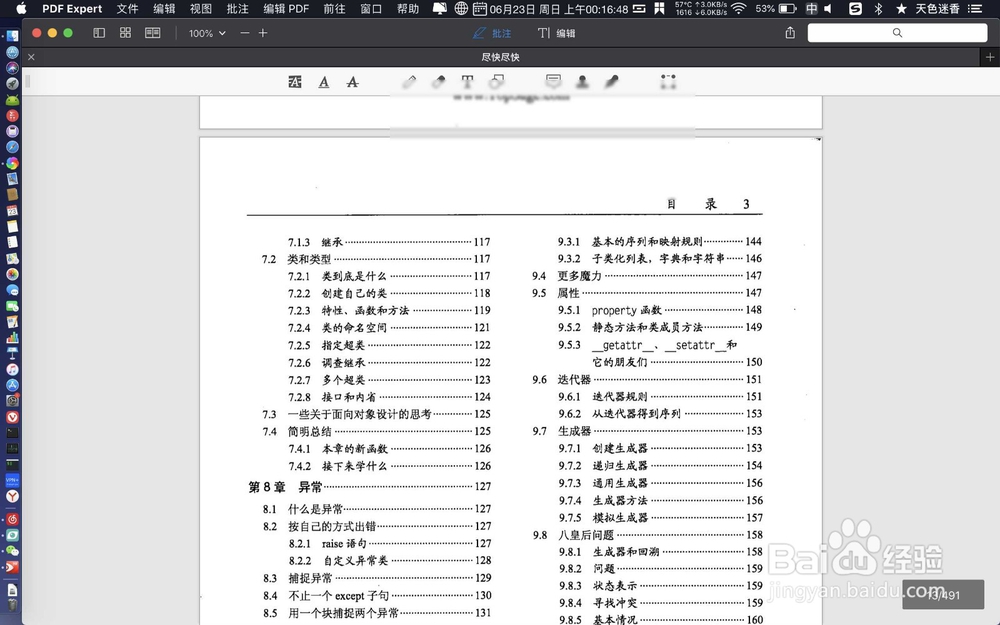Viewport: 1000px width, 625px height.
Task: Select the highlight text tool
Action: [295, 82]
